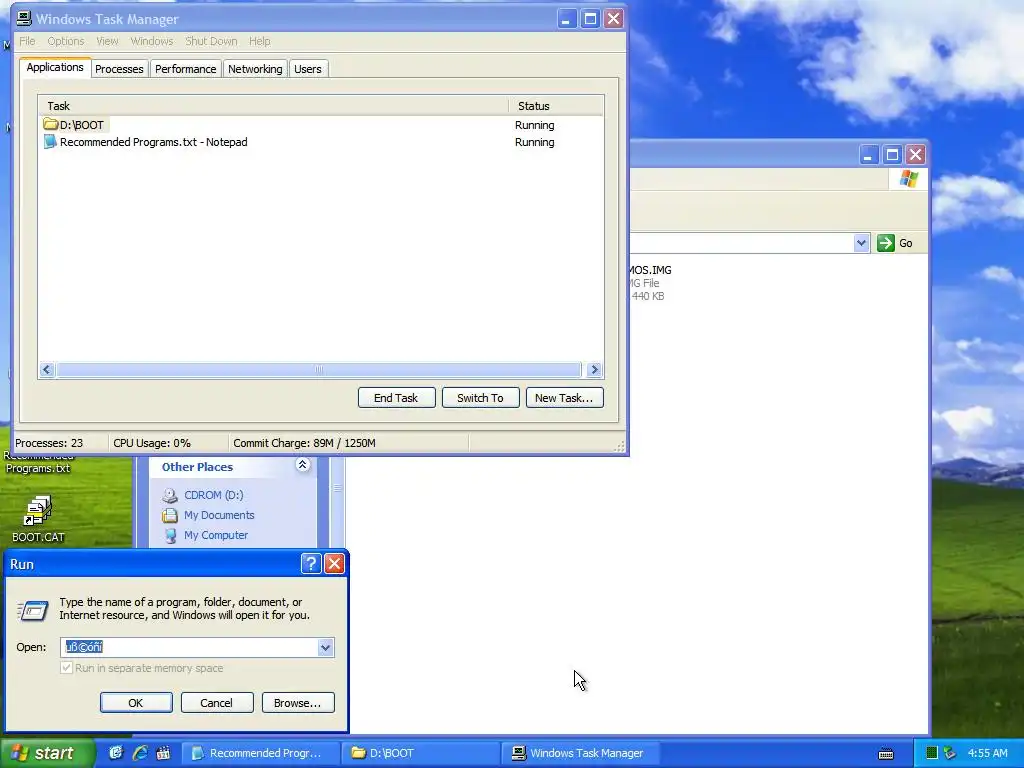1024x768 pixels.
Task: Click the horizontal scrollbar thumb in task list
Action: 319,370
